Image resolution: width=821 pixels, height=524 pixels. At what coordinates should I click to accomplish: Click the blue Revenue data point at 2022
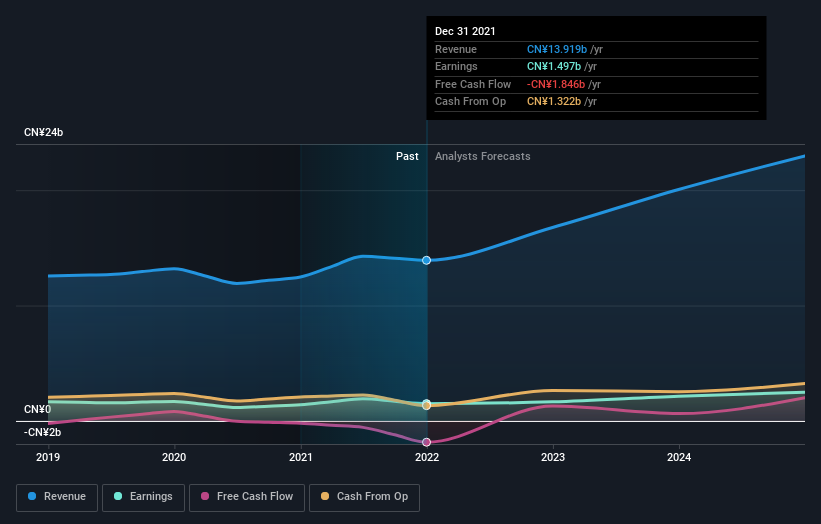[x=427, y=260]
